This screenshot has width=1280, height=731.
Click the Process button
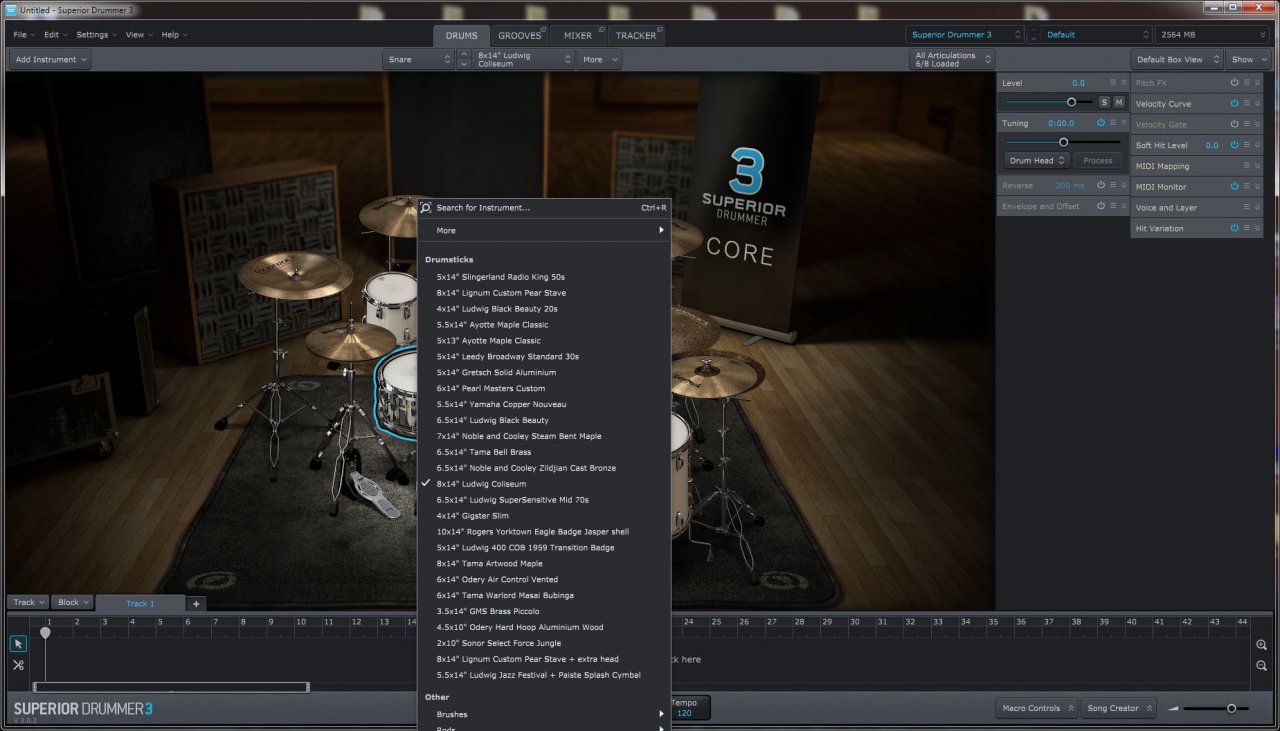pos(1098,160)
